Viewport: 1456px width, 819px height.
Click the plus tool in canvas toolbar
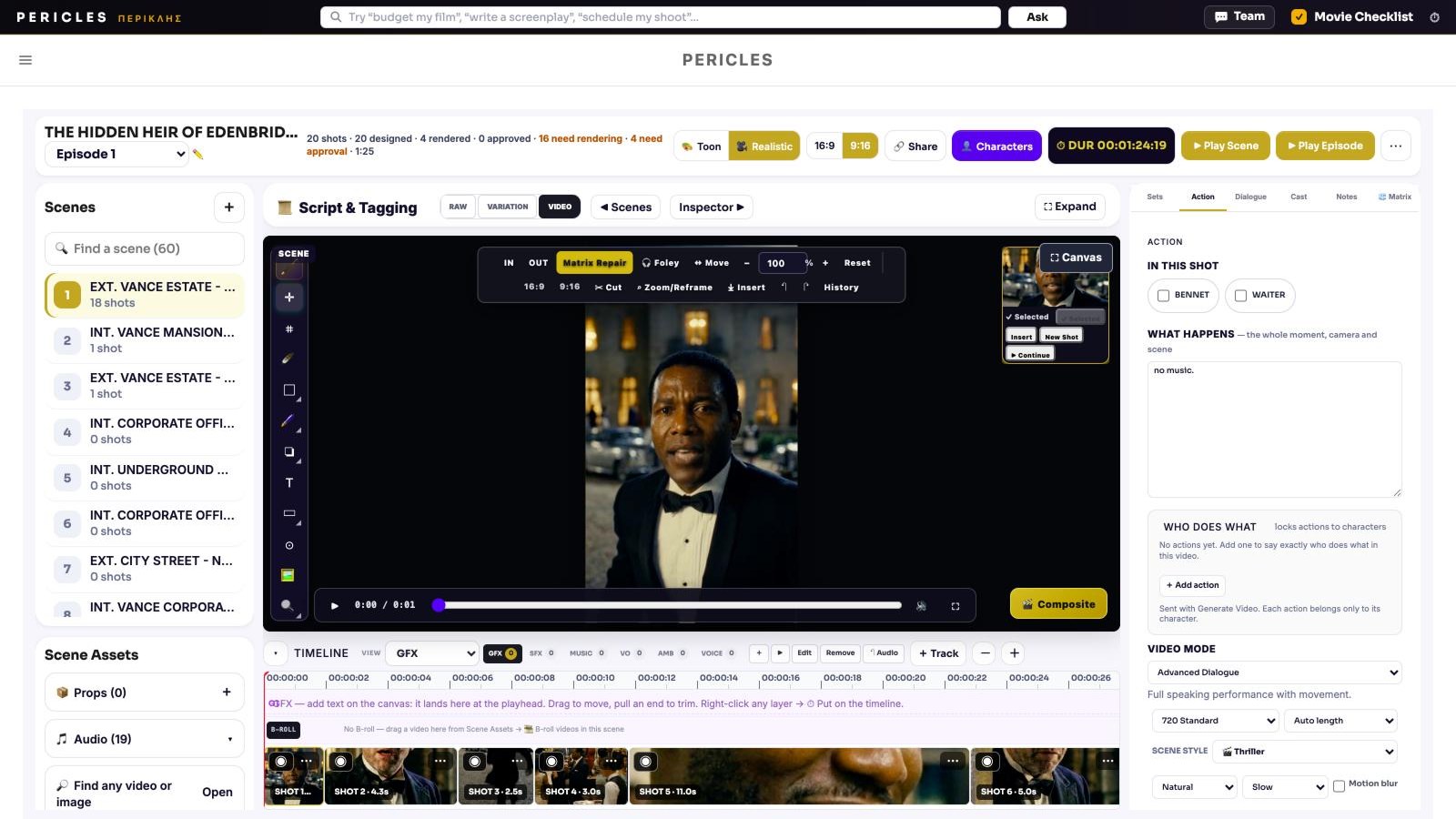(x=289, y=297)
